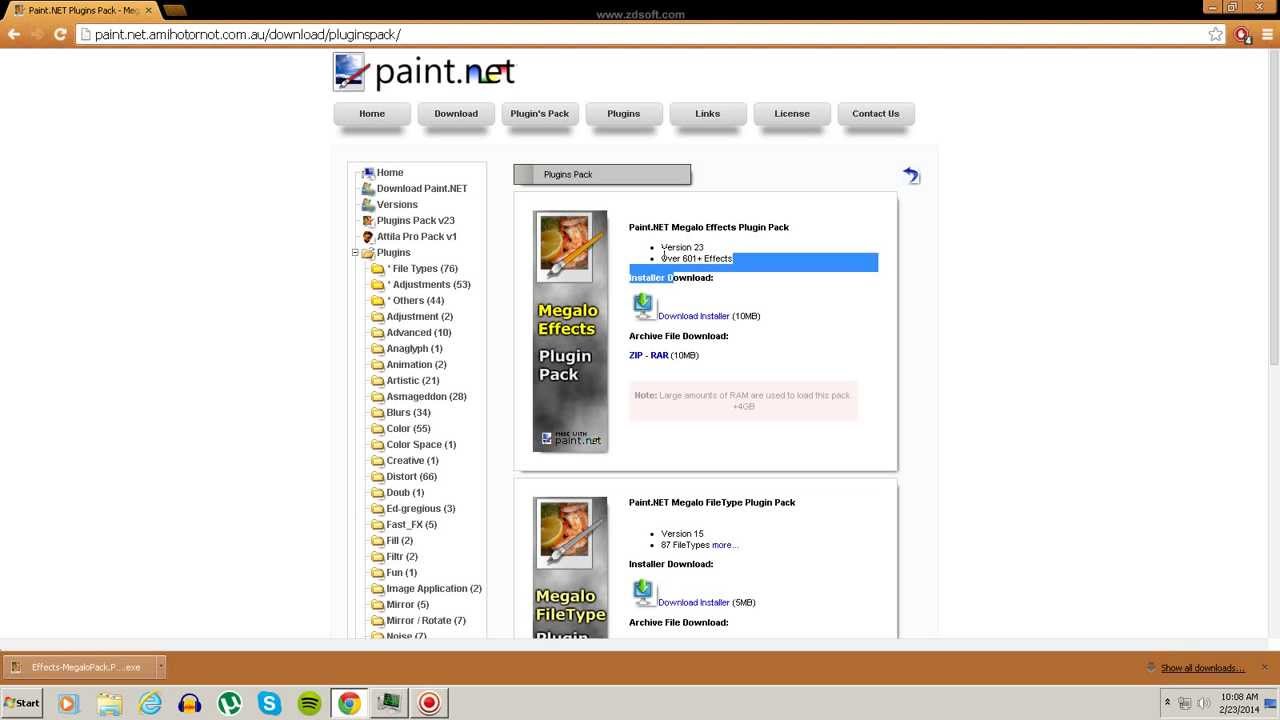Click the paint.net logo image
The width and height of the screenshot is (1280, 720).
pyautogui.click(x=424, y=72)
